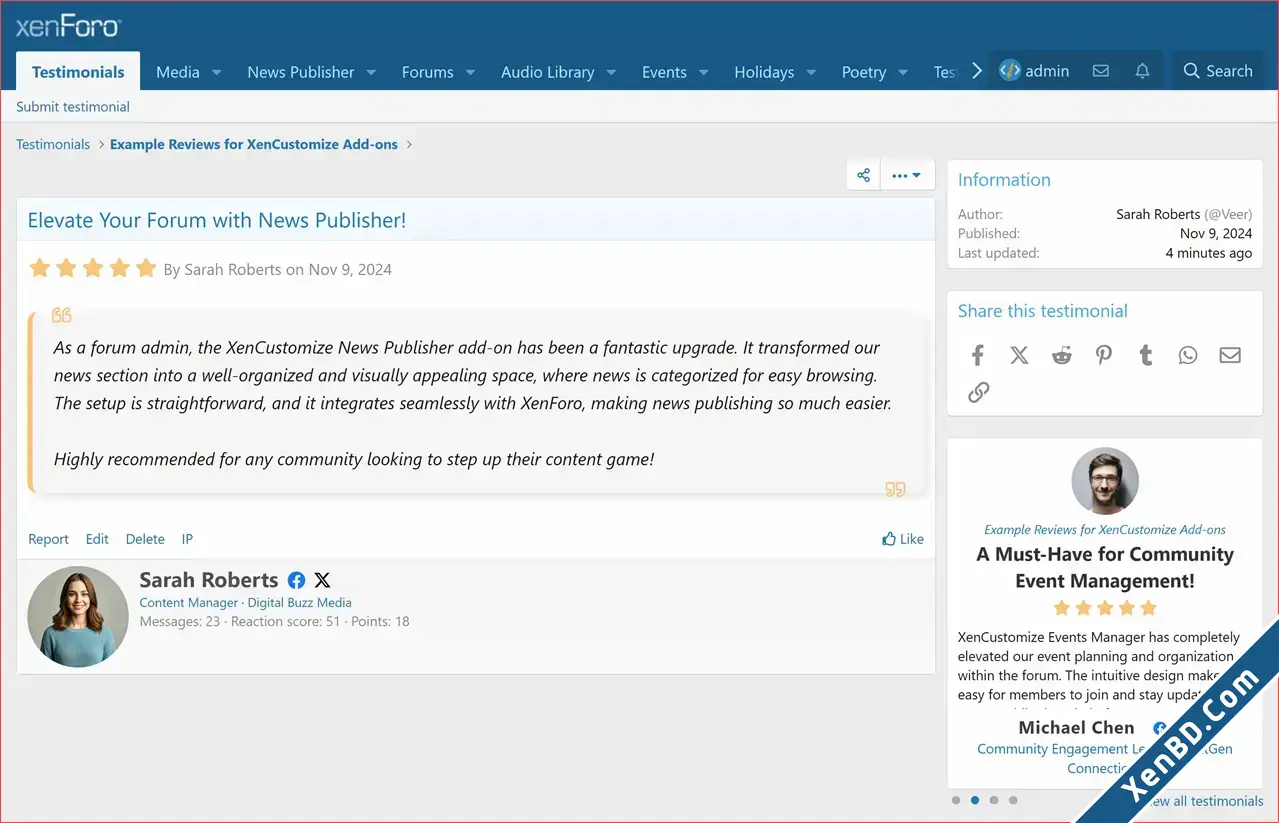Screen dimensions: 1279x823
Task: Like this testimonial
Action: pos(903,539)
